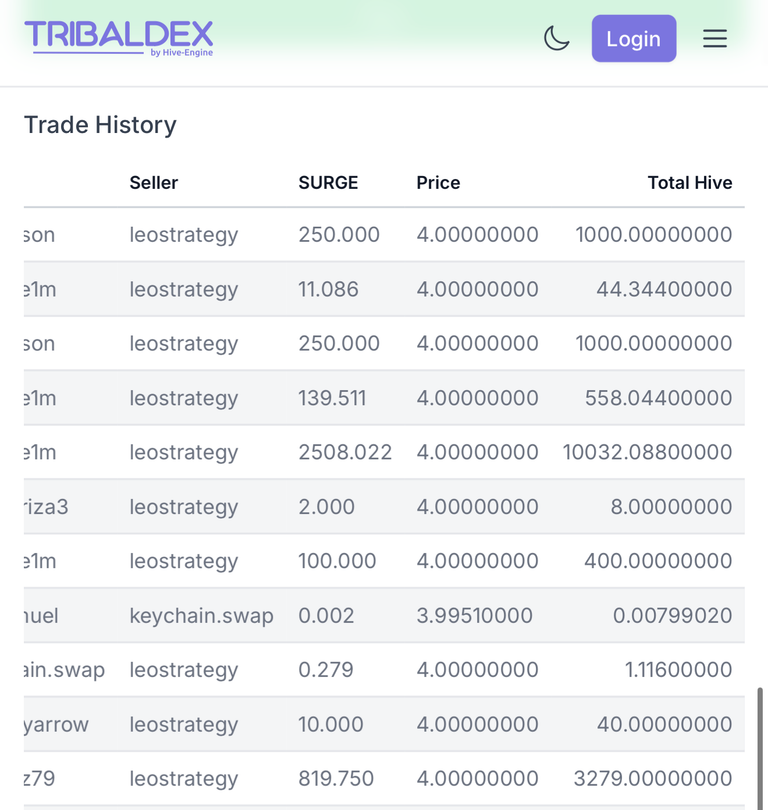The height and width of the screenshot is (810, 768).
Task: Click the 3279.00000000 total Hive value
Action: pos(653,778)
